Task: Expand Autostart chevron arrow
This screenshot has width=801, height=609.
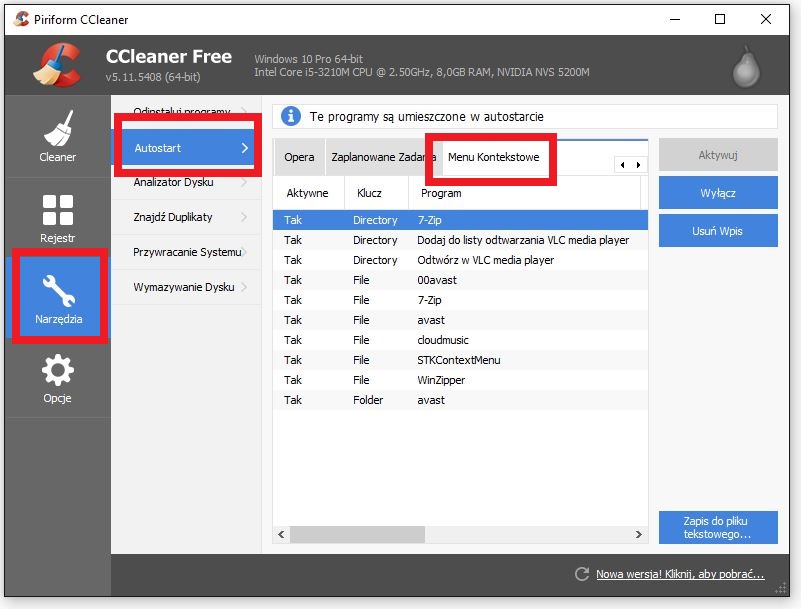Action: click(245, 148)
